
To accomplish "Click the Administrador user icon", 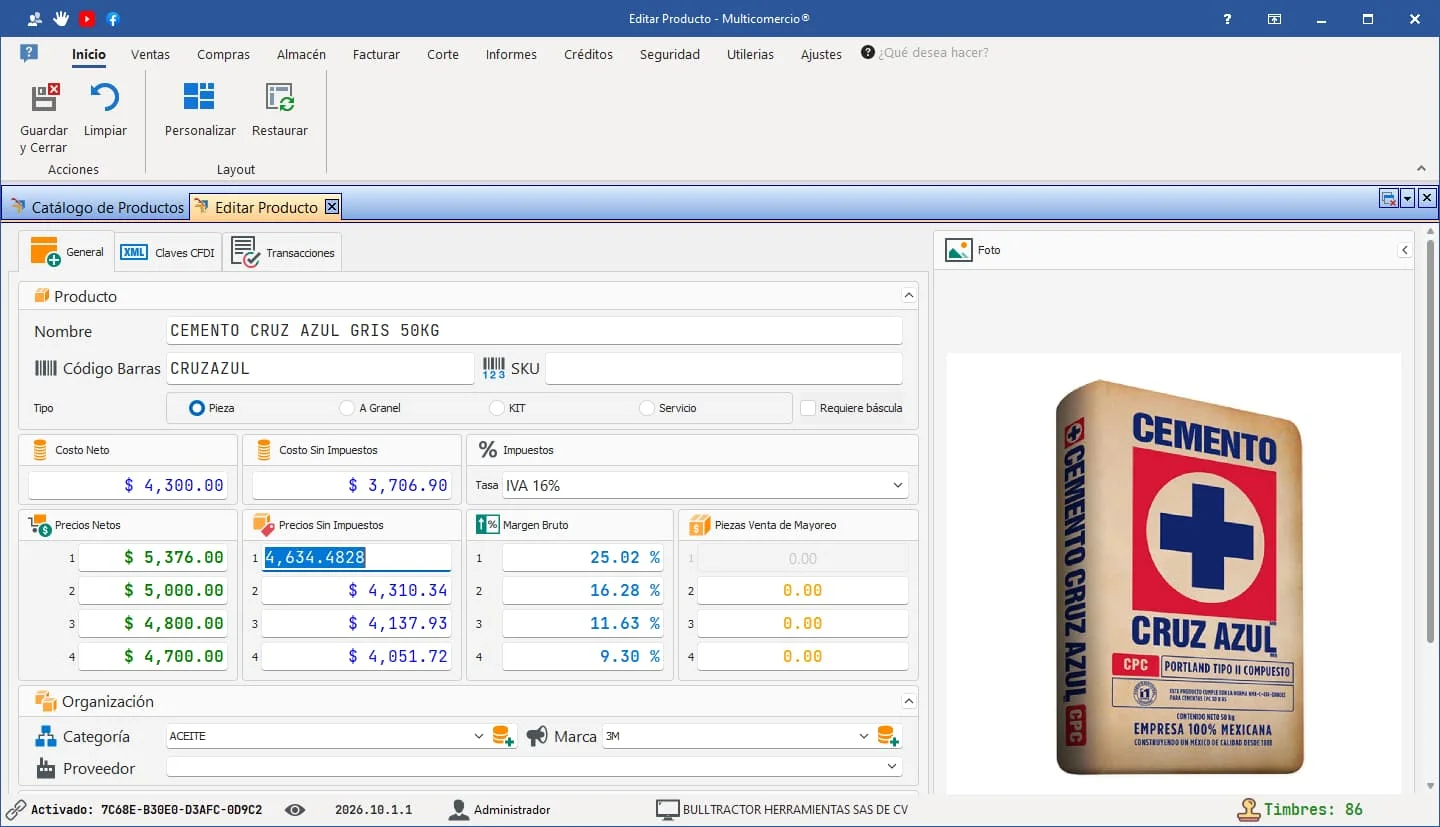I will point(459,810).
